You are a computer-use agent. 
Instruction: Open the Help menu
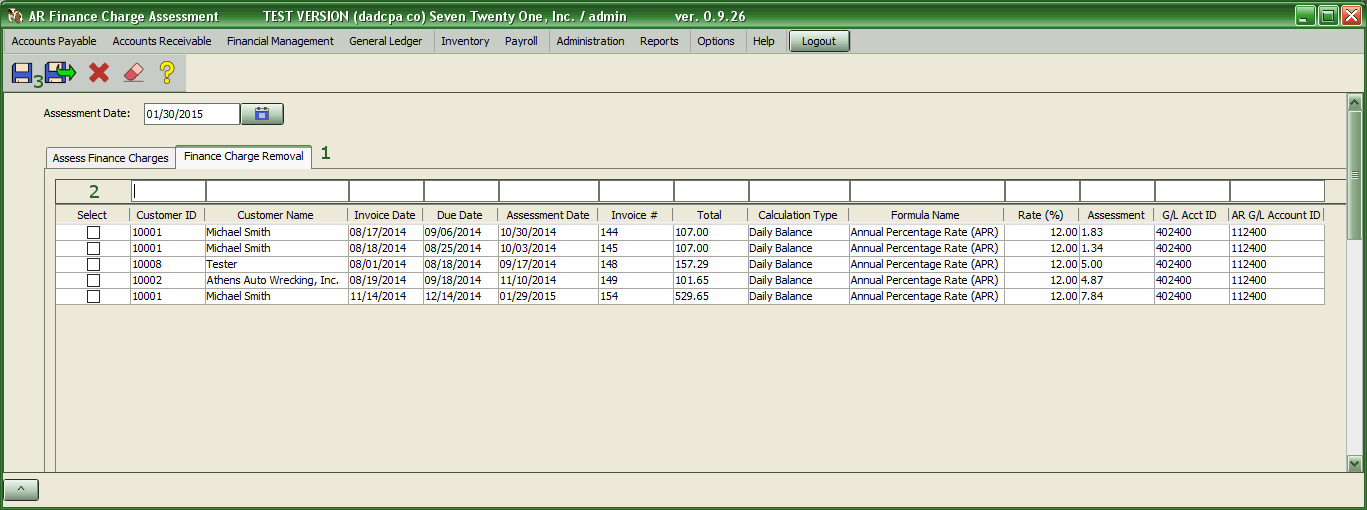coord(764,41)
